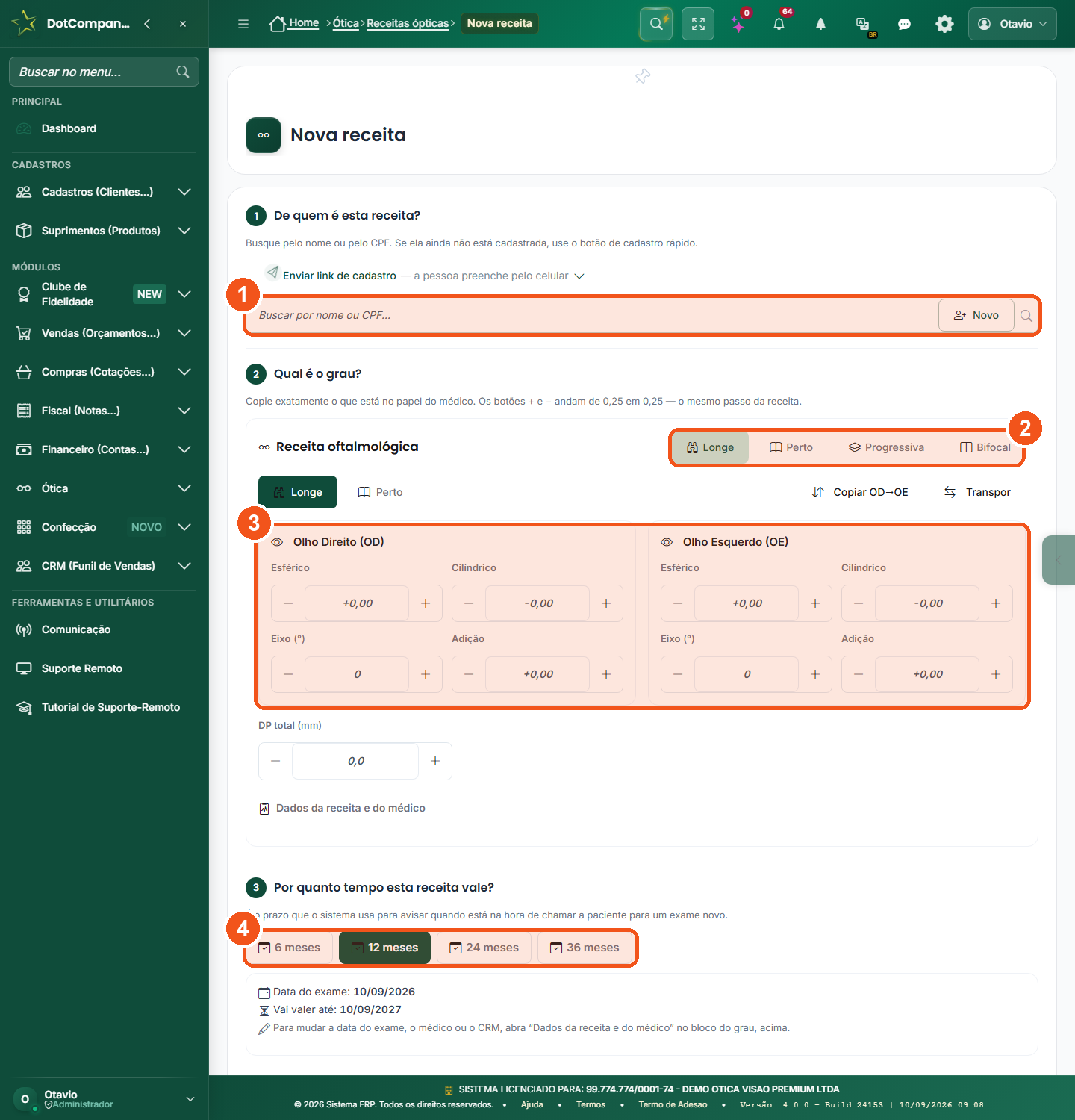Switch to Perto tab beside dark Longe tab
The width and height of the screenshot is (1075, 1120).
[381, 492]
